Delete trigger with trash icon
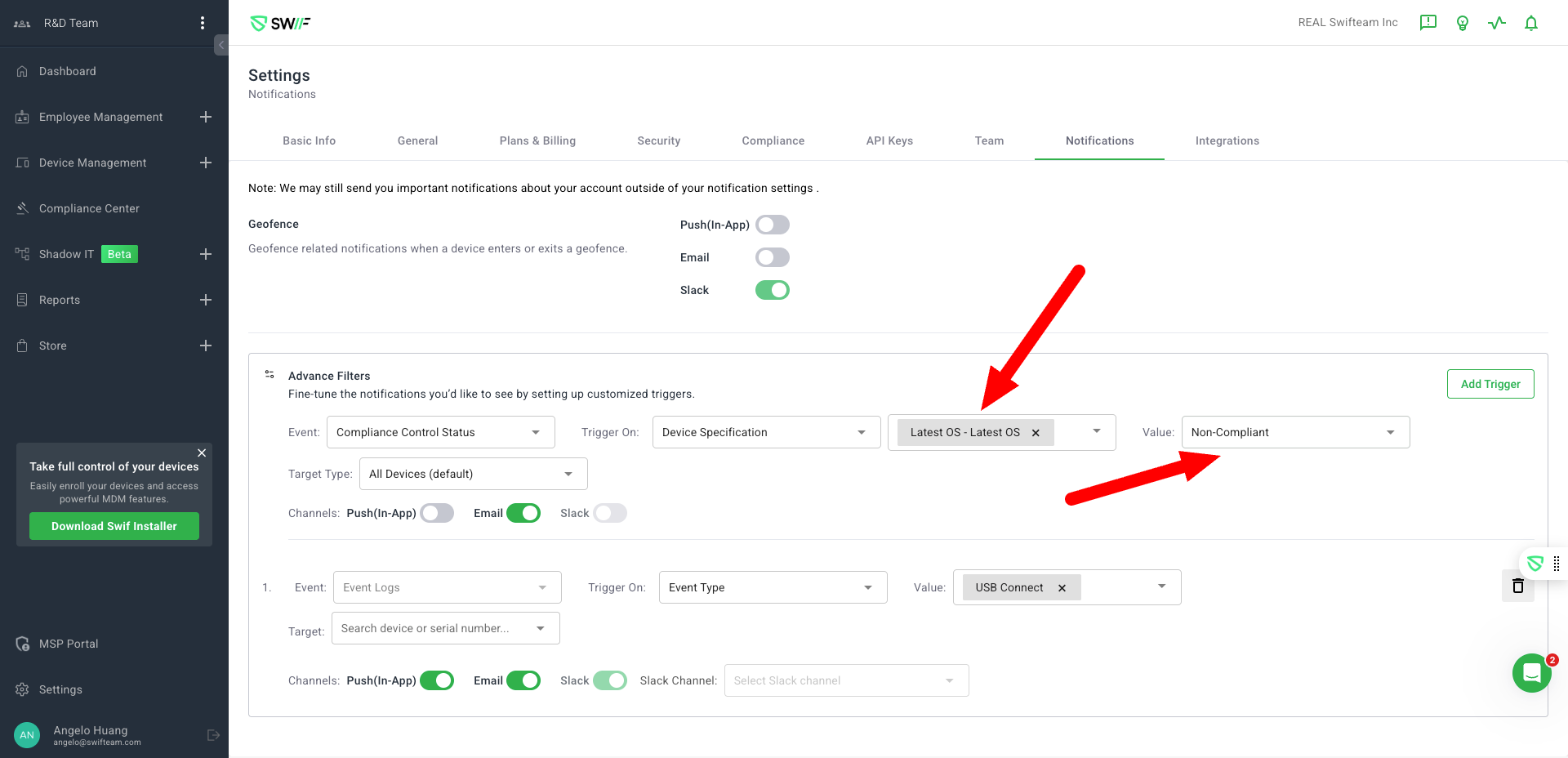Screen dimensions: 1568x758 point(1517,586)
